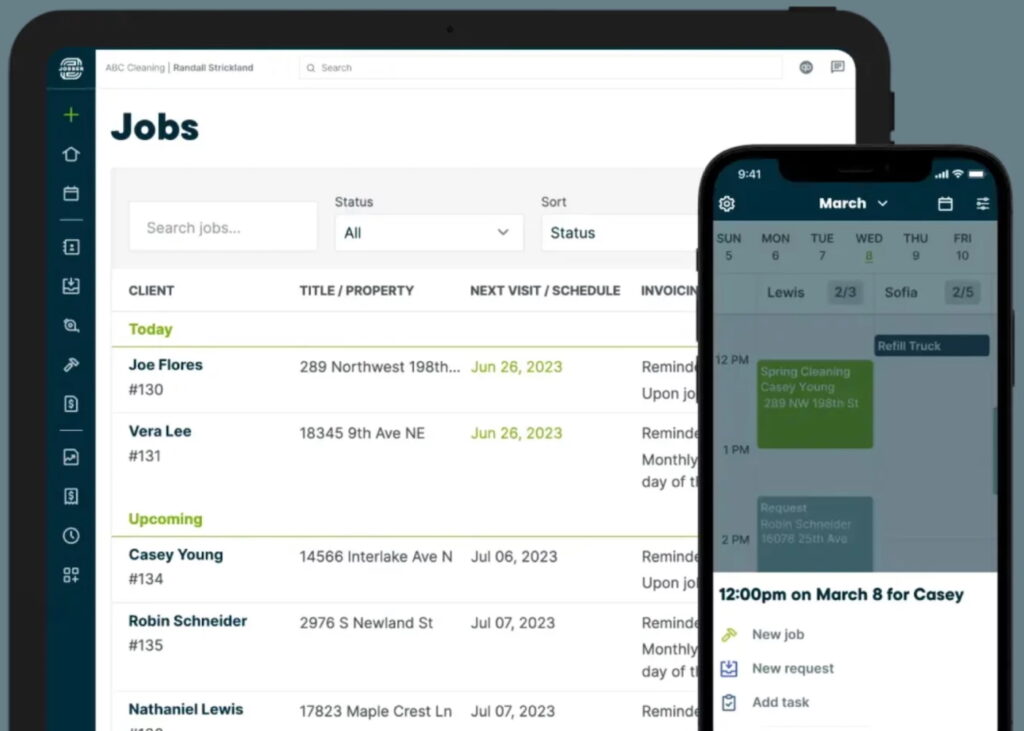Open the Home icon in sidebar
1024x731 pixels.
(x=71, y=154)
